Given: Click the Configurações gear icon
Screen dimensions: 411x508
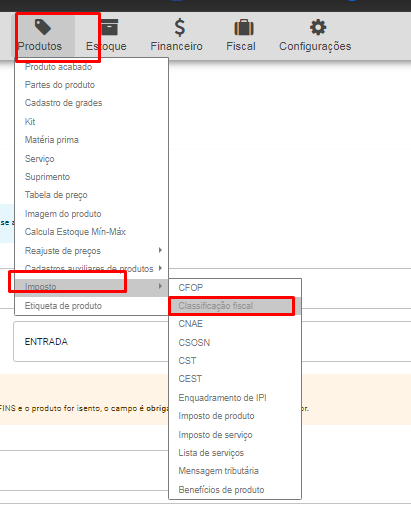Looking at the screenshot, I should pyautogui.click(x=318, y=27).
